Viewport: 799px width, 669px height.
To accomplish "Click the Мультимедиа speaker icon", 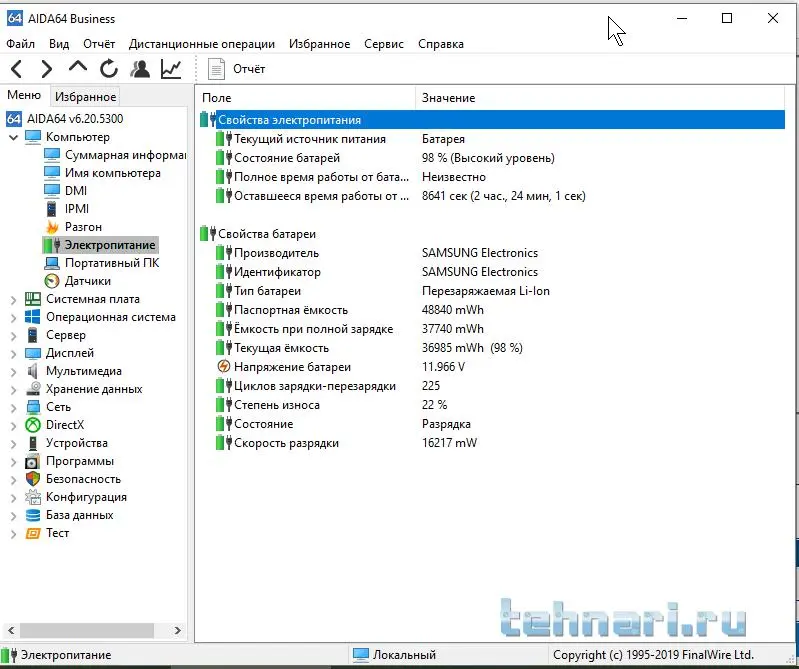I will [x=33, y=371].
